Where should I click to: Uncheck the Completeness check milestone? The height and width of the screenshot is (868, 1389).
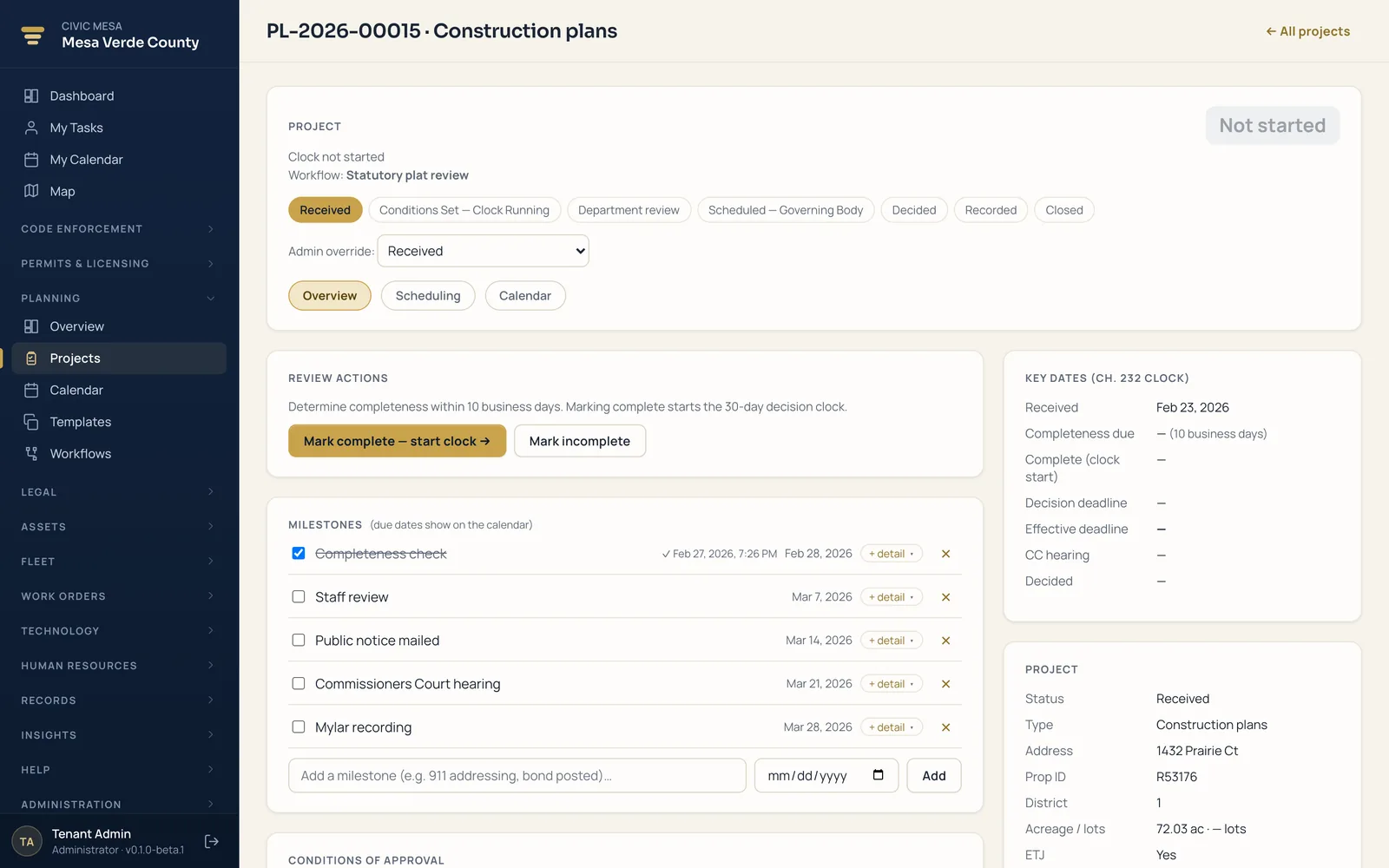coord(299,553)
